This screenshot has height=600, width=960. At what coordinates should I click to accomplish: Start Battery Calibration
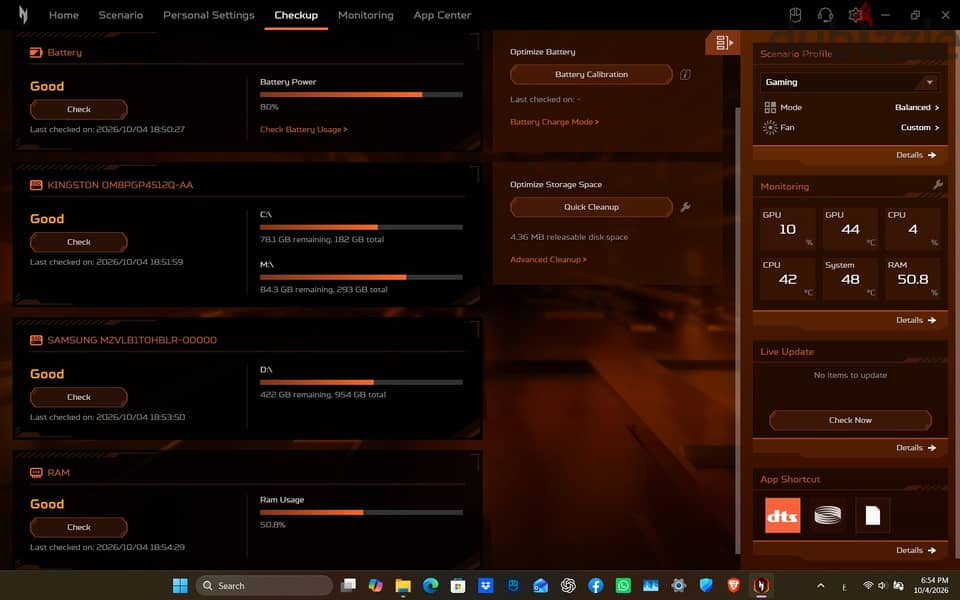coord(591,74)
